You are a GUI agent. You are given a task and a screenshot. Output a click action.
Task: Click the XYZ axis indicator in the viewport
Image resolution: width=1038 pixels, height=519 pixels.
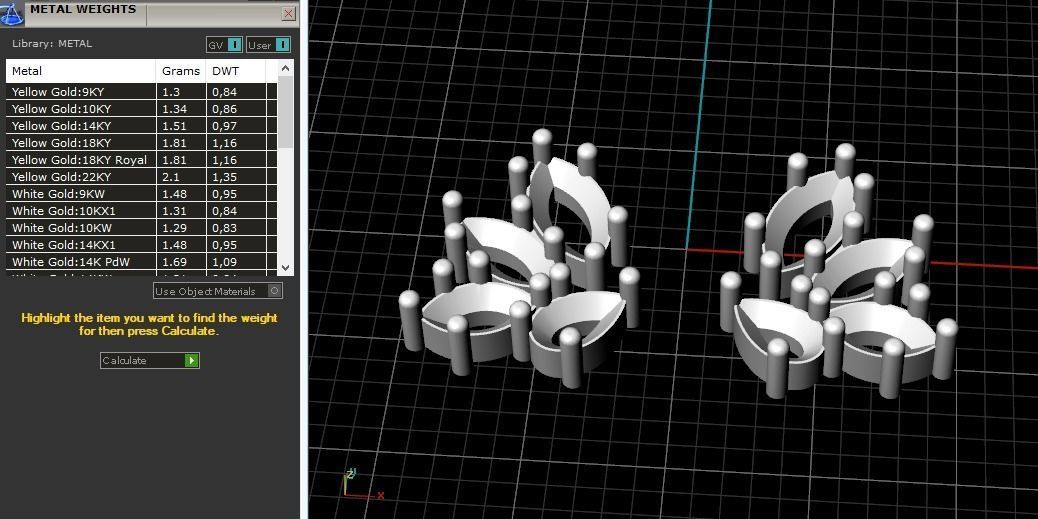[362, 485]
